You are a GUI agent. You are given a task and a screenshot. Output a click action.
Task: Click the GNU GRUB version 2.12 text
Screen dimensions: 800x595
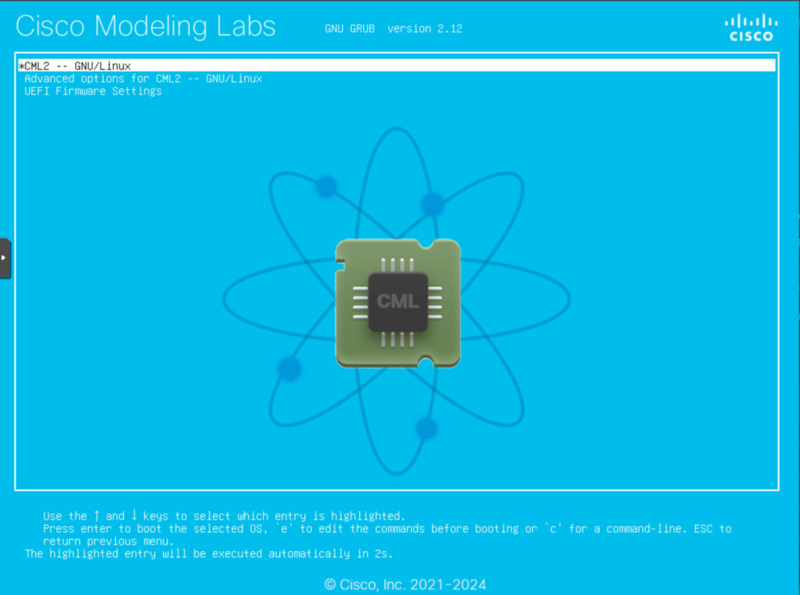[x=393, y=29]
